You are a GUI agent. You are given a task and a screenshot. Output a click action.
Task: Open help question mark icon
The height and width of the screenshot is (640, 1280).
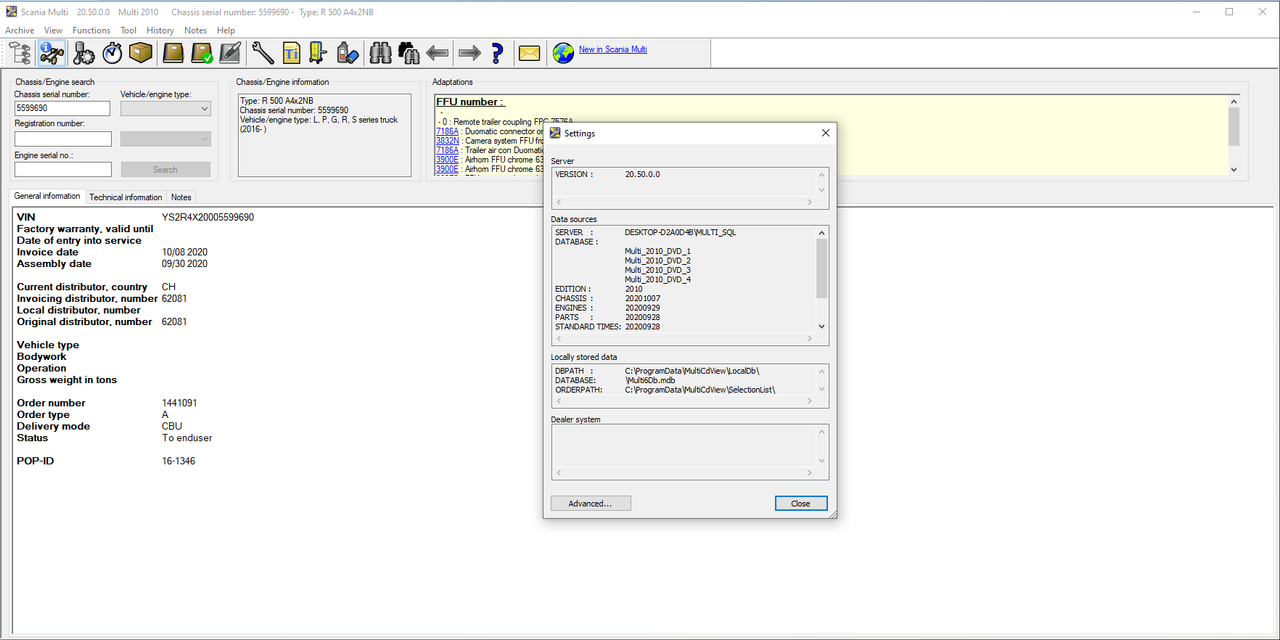pyautogui.click(x=496, y=53)
